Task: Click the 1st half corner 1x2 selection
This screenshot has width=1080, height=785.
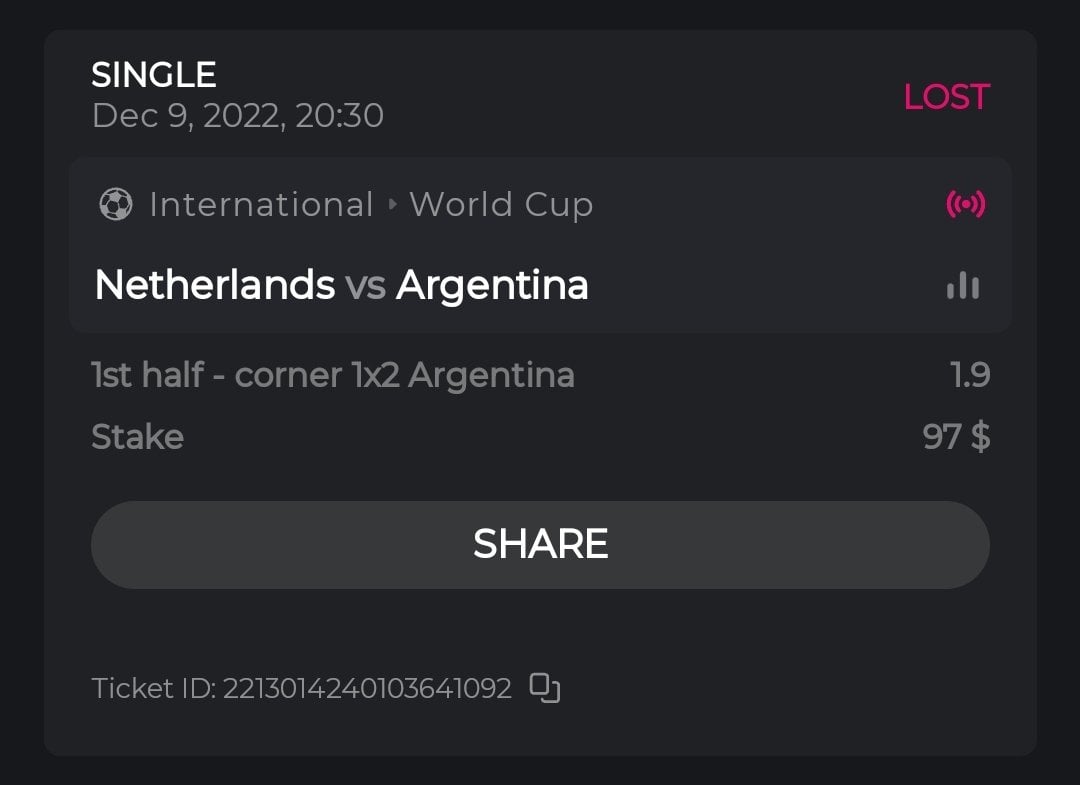Action: [x=332, y=376]
